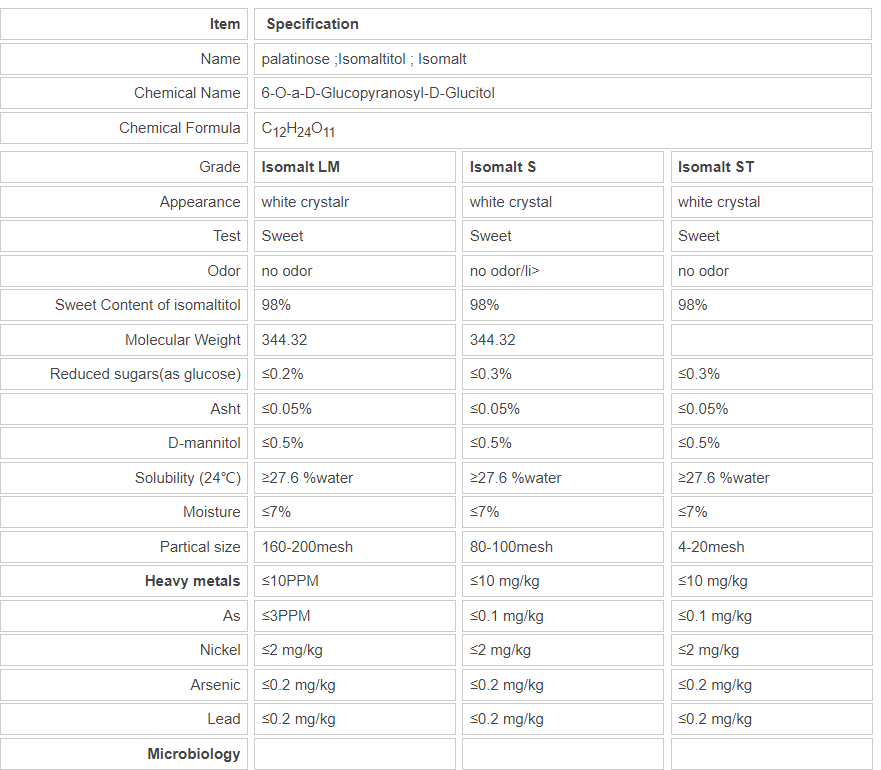Click the 'Item' column header cell
Screen dimensions: 881x770
(225, 24)
